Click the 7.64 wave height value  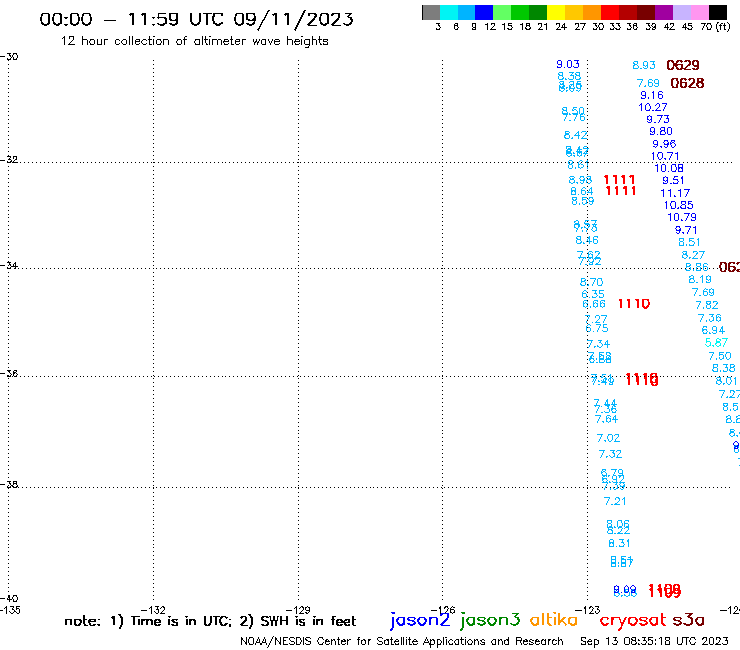(606, 419)
